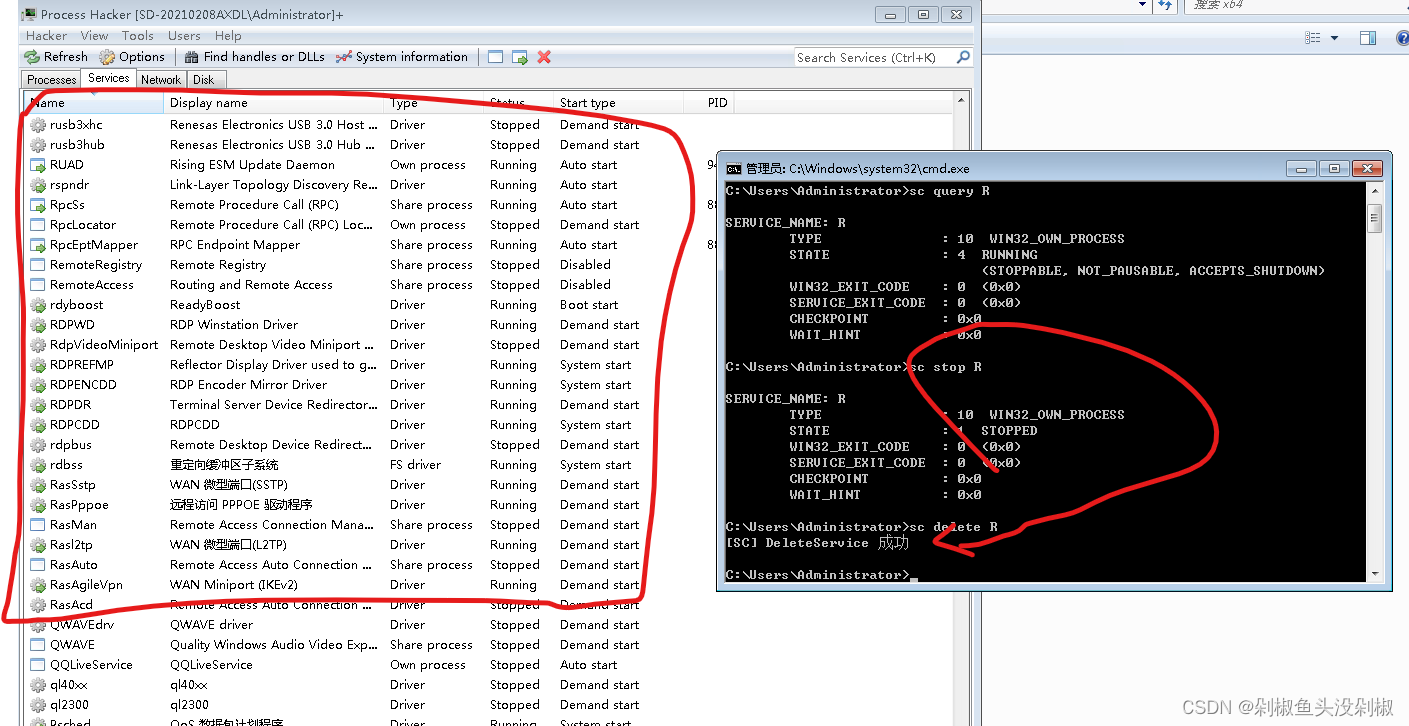Viewport: 1409px width, 726px height.
Task: Open System information window
Action: tap(402, 57)
